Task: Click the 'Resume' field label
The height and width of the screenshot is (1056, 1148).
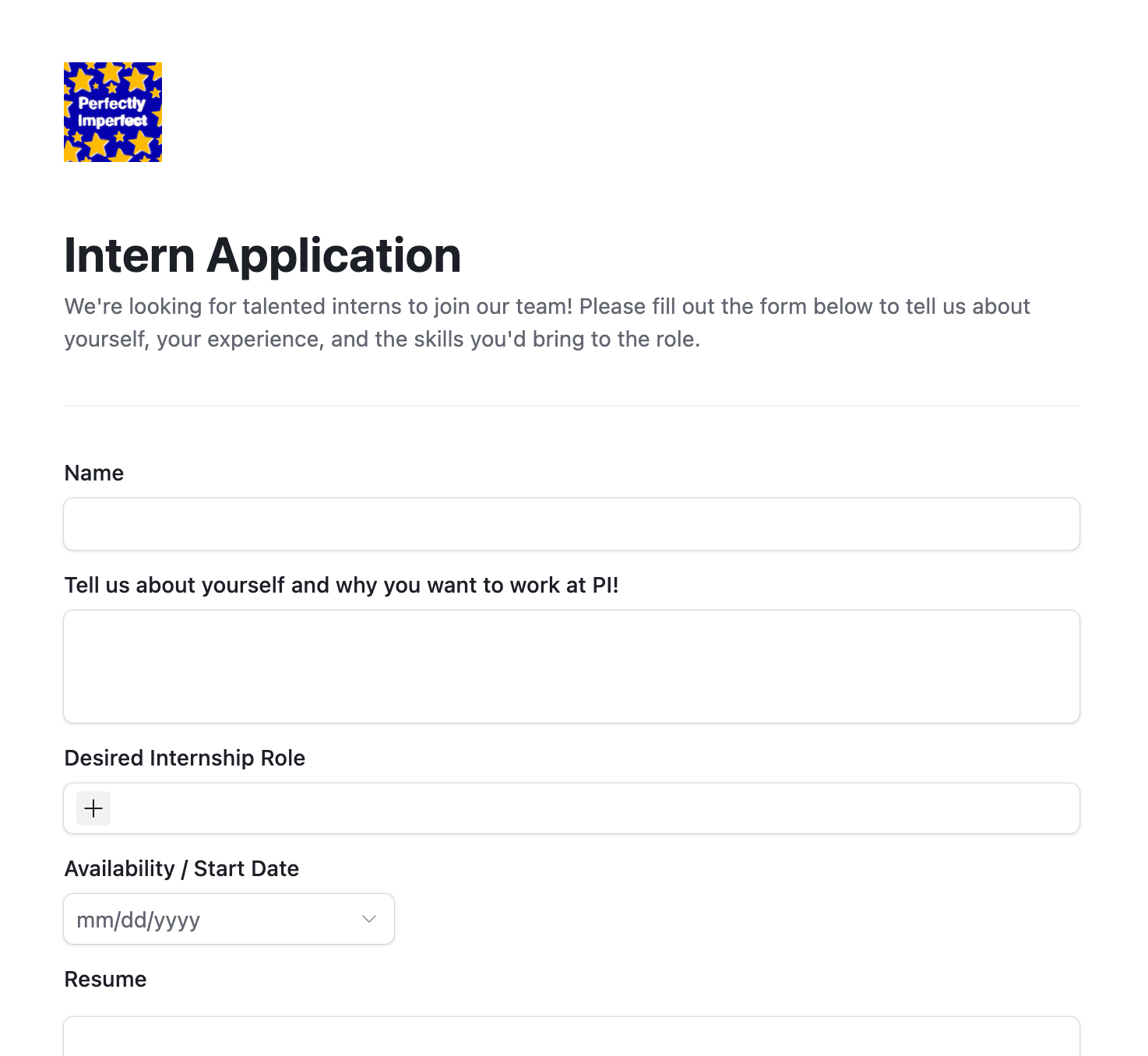Action: pos(105,979)
